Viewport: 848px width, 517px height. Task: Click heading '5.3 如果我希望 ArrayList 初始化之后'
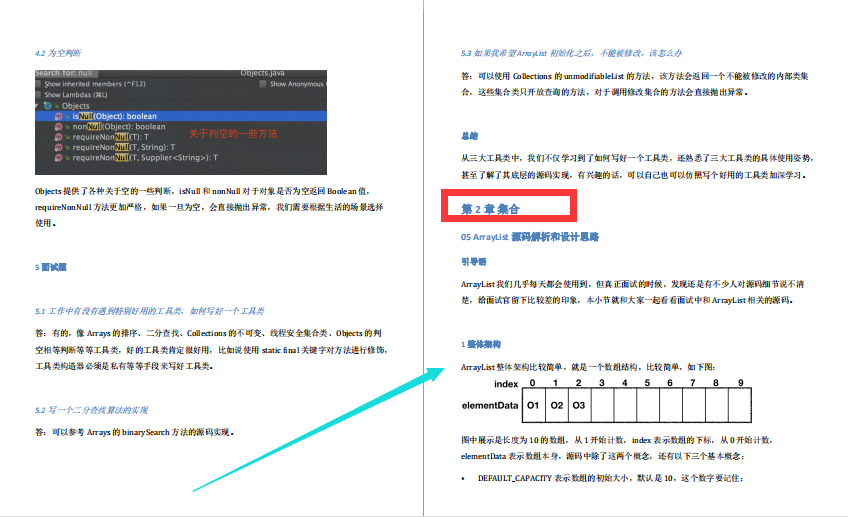571,53
